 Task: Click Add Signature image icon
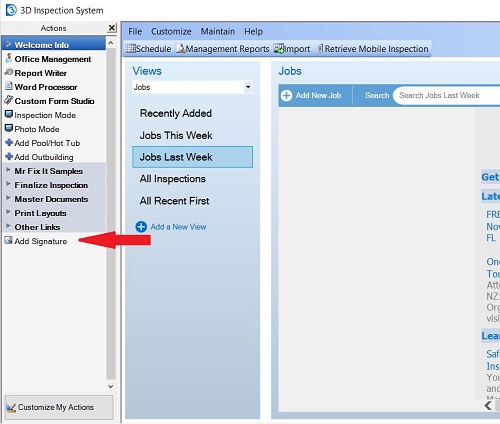tap(8, 240)
